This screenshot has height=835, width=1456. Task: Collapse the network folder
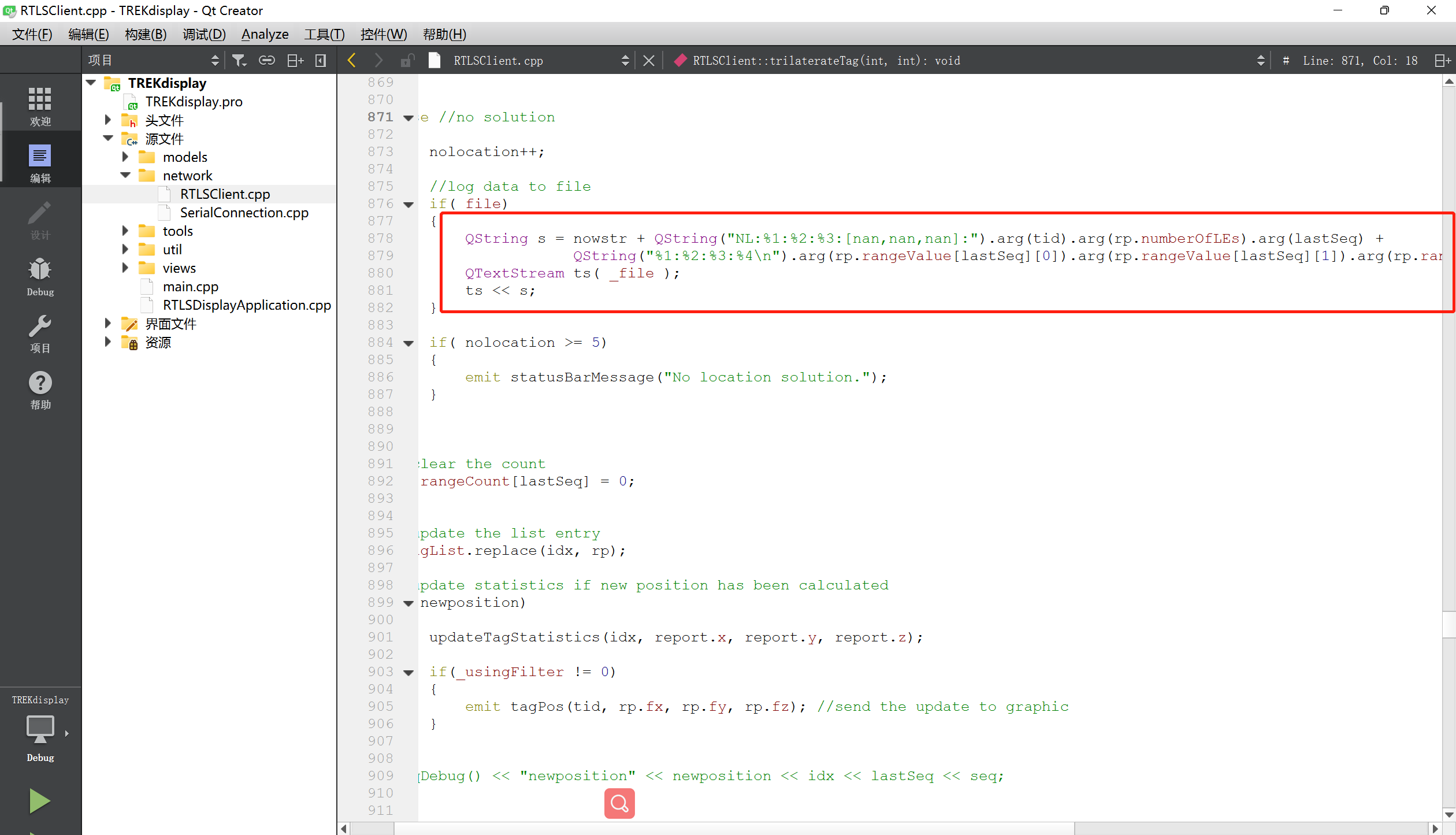pos(125,175)
